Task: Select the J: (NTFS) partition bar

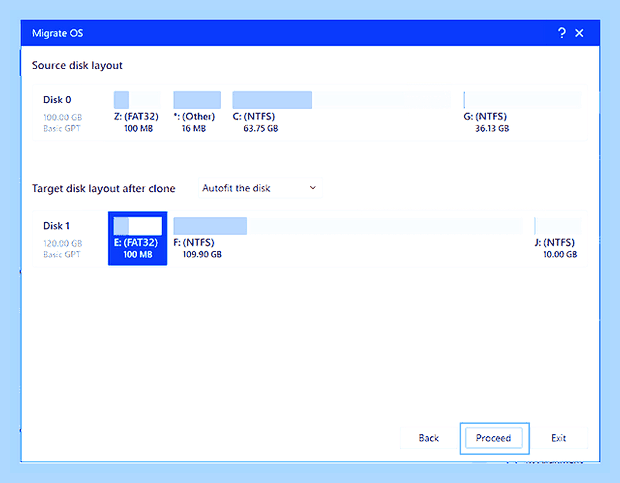Action: tap(558, 226)
